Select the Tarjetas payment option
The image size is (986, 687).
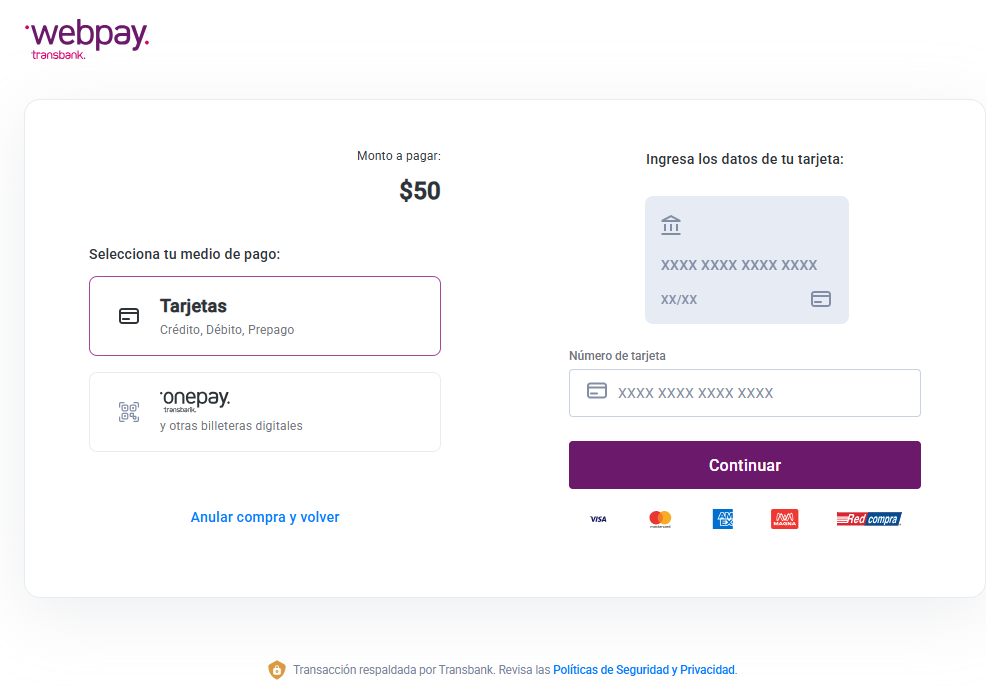tap(265, 315)
